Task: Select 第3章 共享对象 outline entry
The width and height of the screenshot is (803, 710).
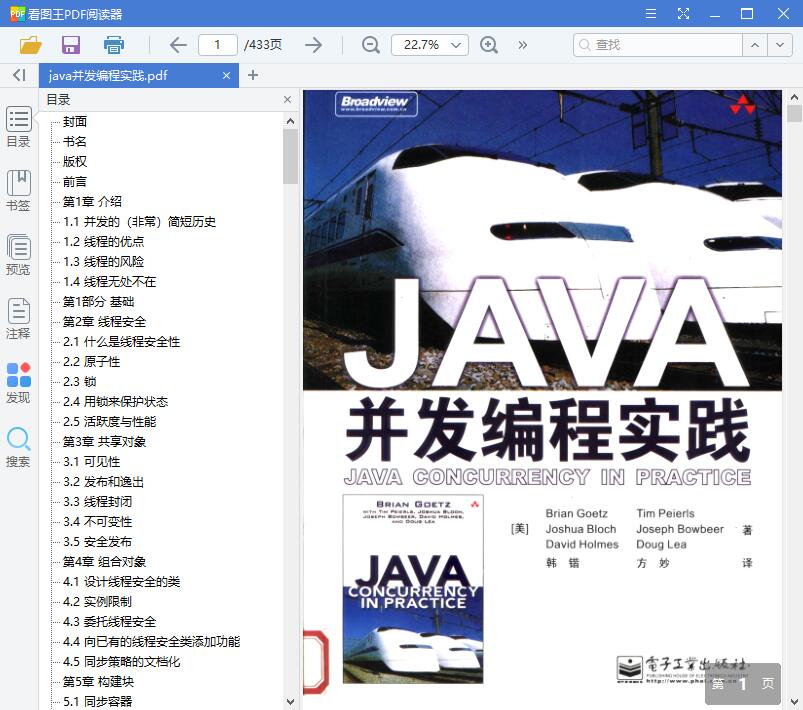Action: point(104,442)
